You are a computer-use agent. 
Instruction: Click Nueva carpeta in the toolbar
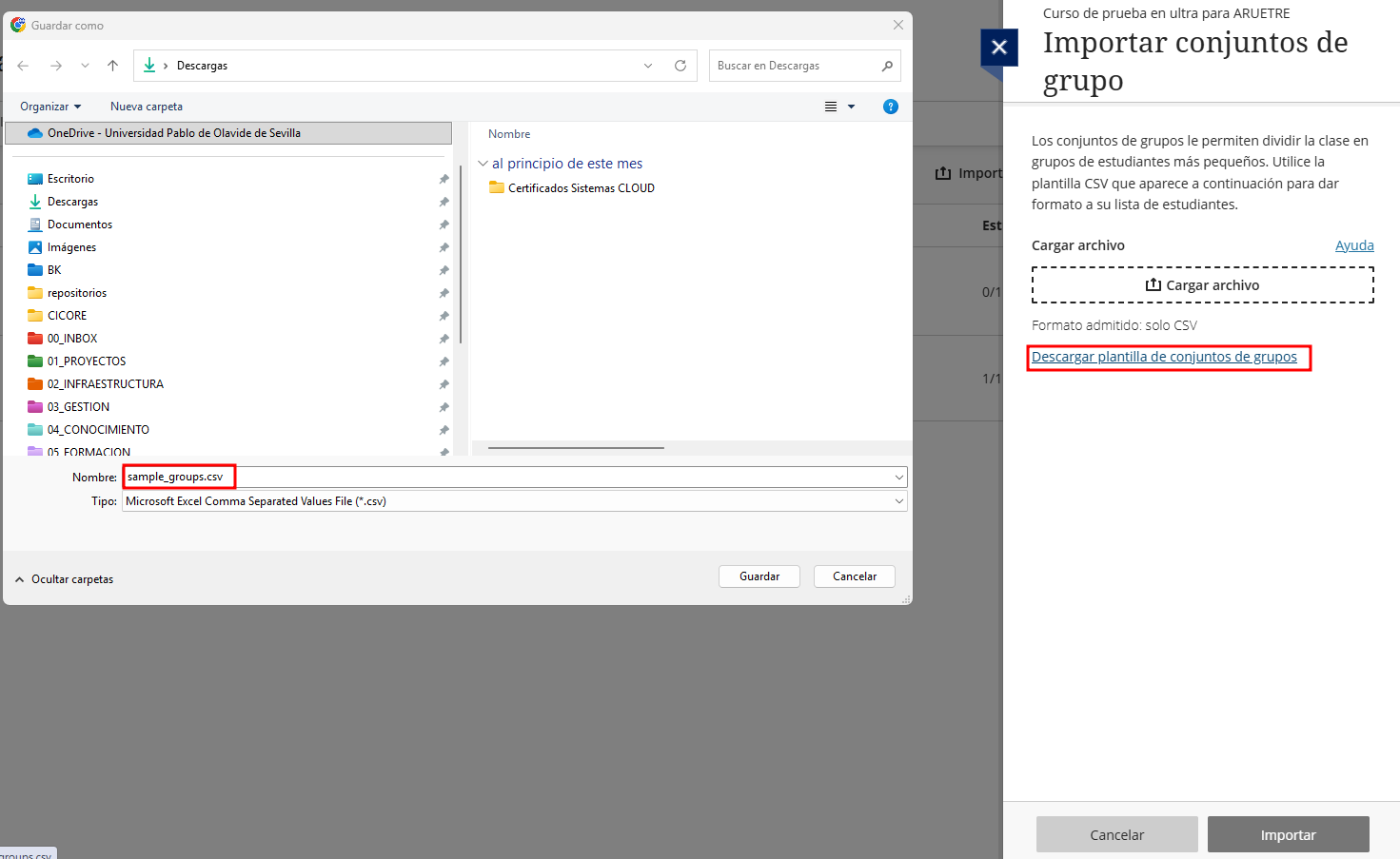pyautogui.click(x=147, y=107)
